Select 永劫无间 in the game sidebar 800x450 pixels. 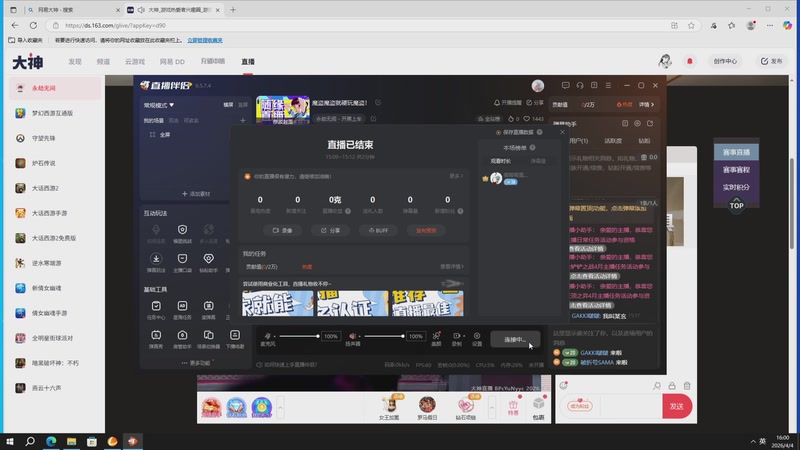tap(55, 88)
